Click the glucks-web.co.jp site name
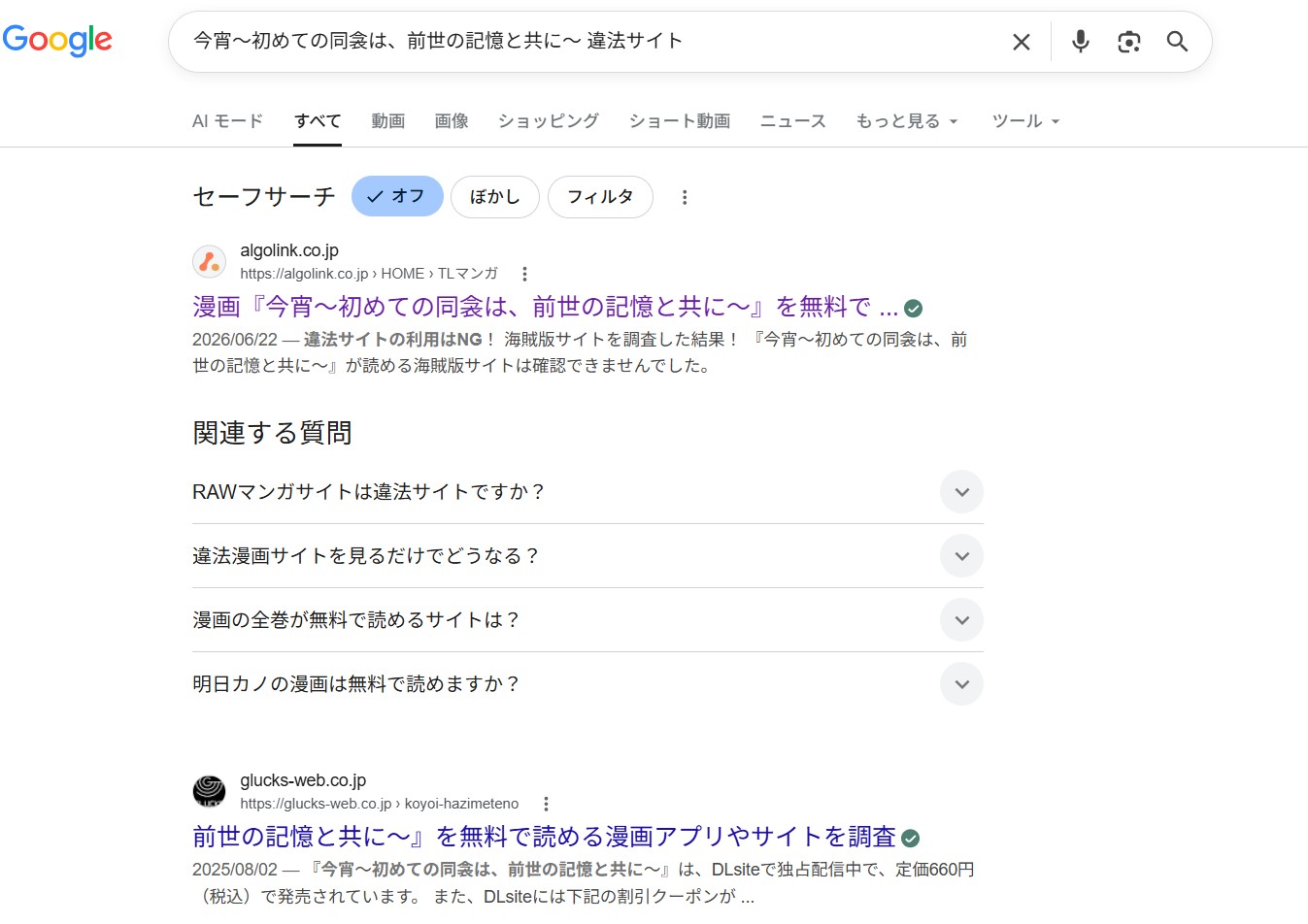The width and height of the screenshot is (1308, 924). pos(303,780)
